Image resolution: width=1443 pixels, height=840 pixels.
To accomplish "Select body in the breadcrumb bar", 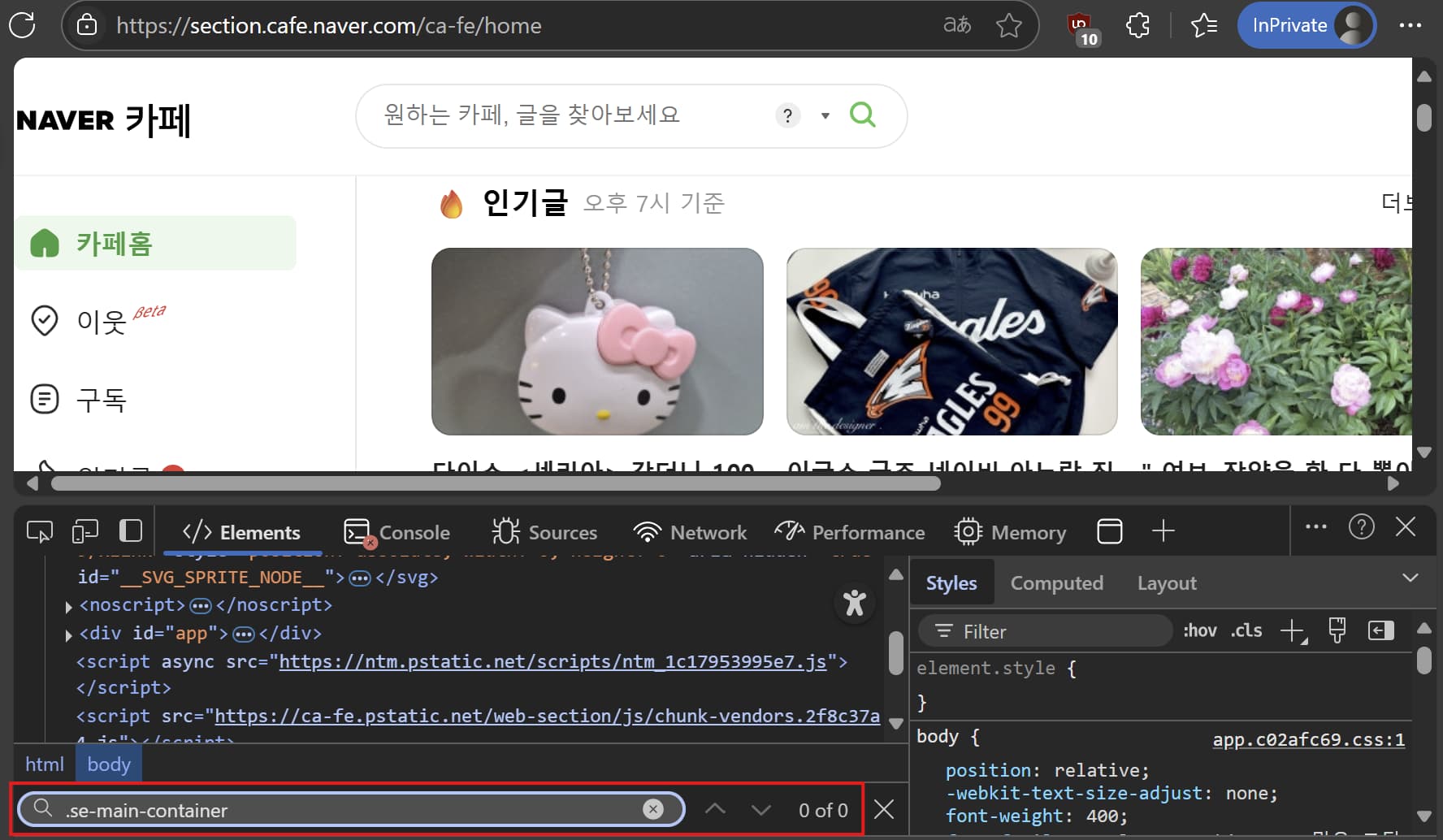I will coord(109,764).
